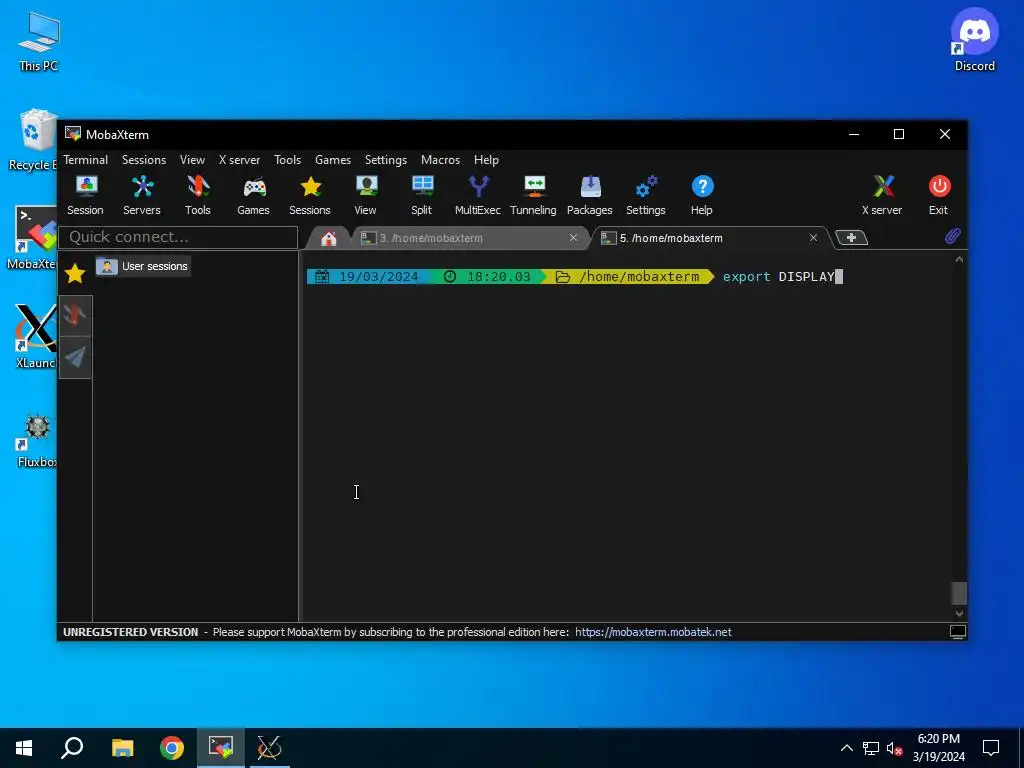Open the View menu in menu bar

point(192,160)
